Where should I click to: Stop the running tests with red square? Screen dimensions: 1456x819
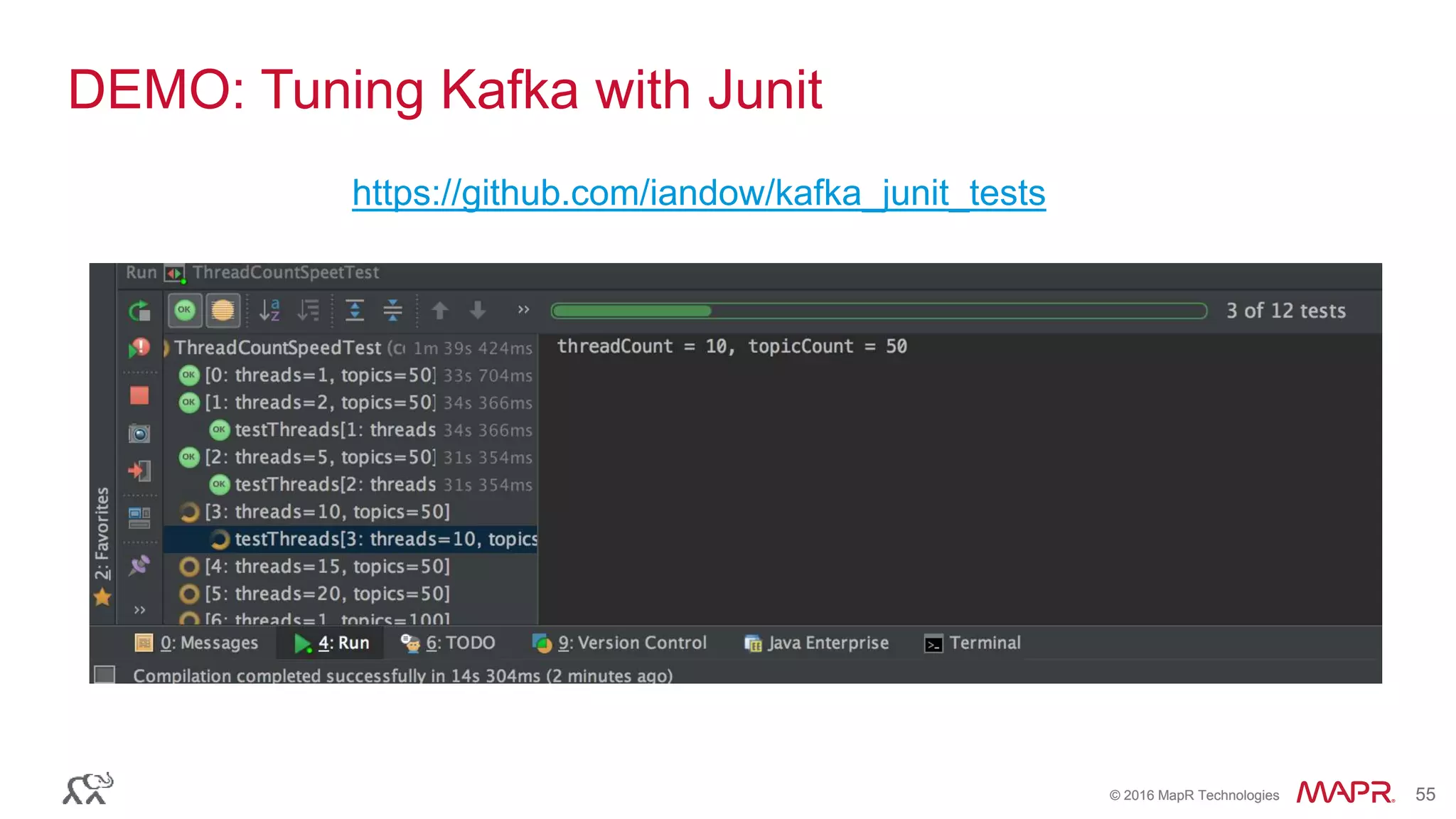(139, 395)
